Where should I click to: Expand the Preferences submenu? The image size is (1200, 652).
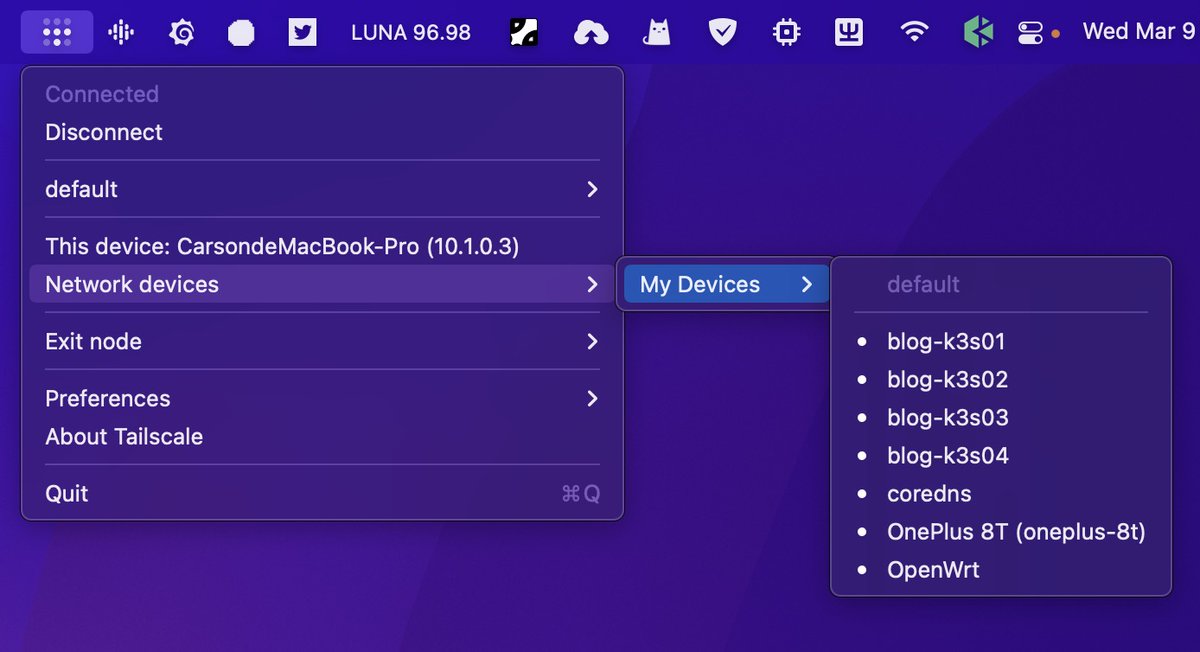pyautogui.click(x=322, y=399)
